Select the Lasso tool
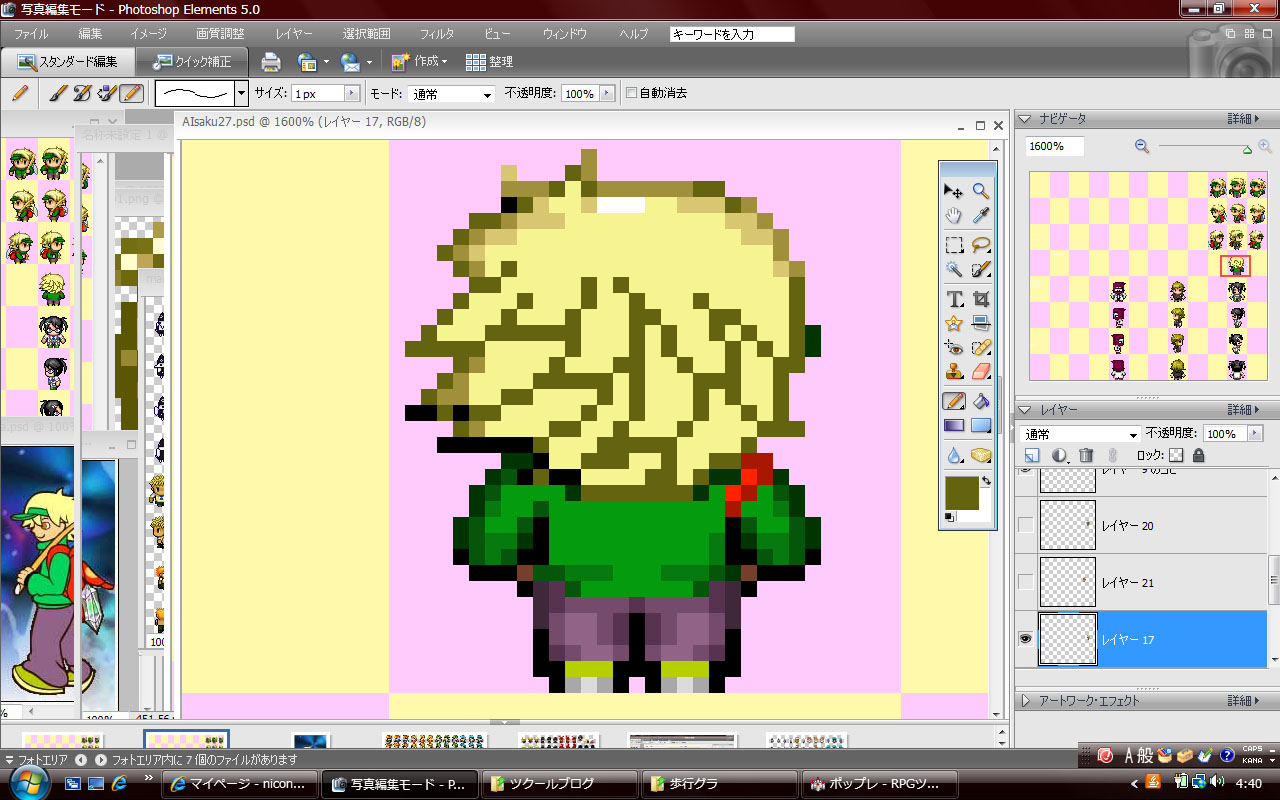This screenshot has width=1280, height=800. click(x=981, y=244)
